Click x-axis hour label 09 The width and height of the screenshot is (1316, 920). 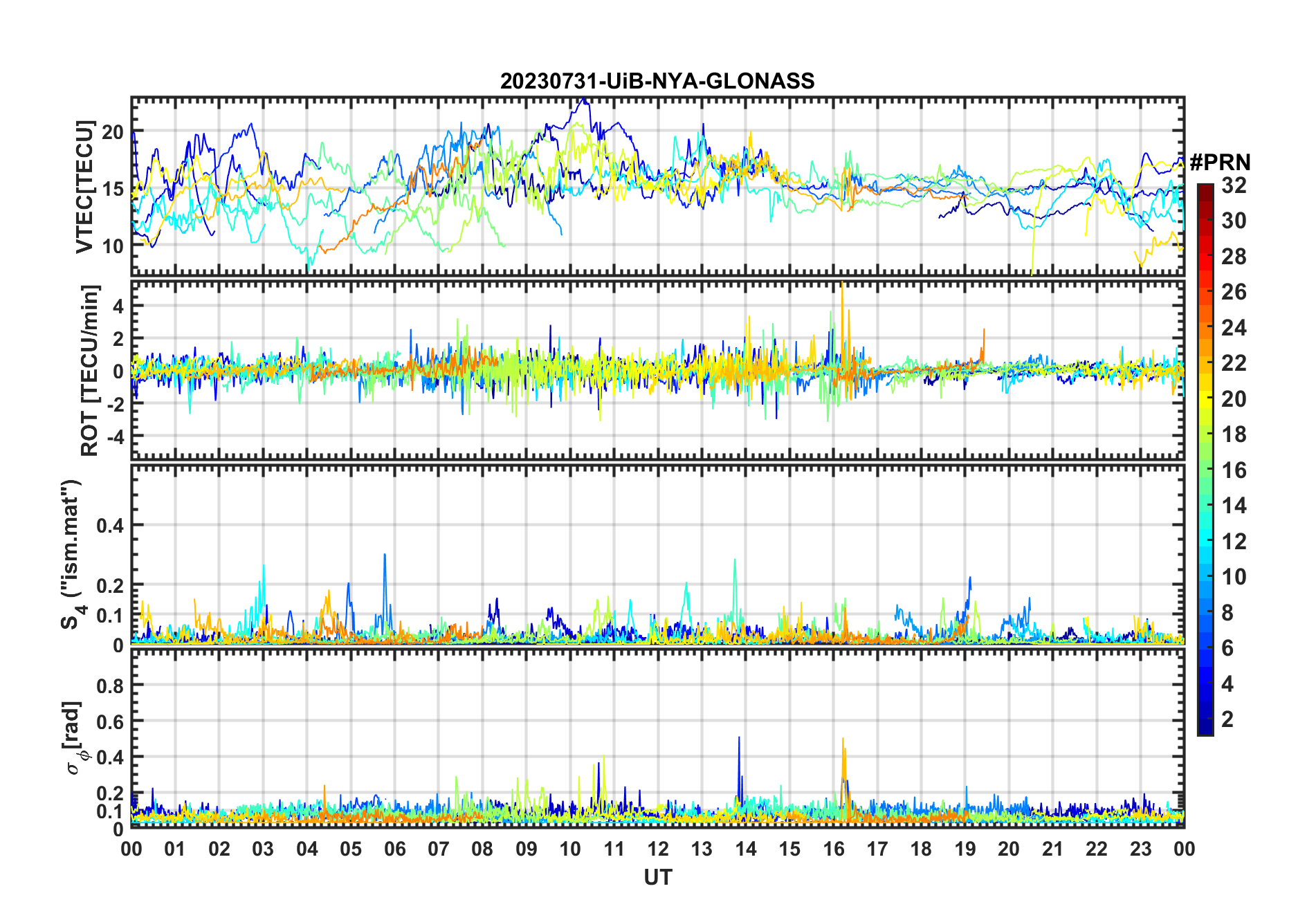[x=527, y=849]
